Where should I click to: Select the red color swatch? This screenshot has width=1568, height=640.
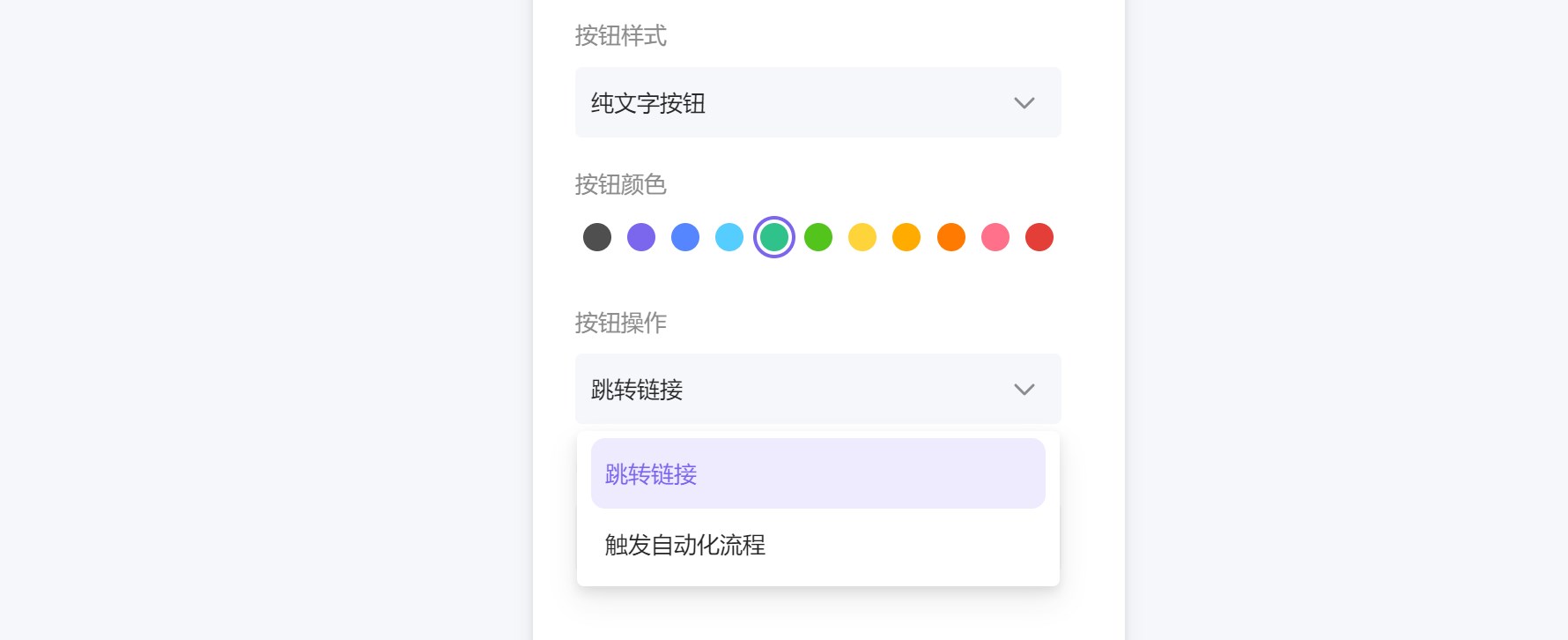(1039, 237)
